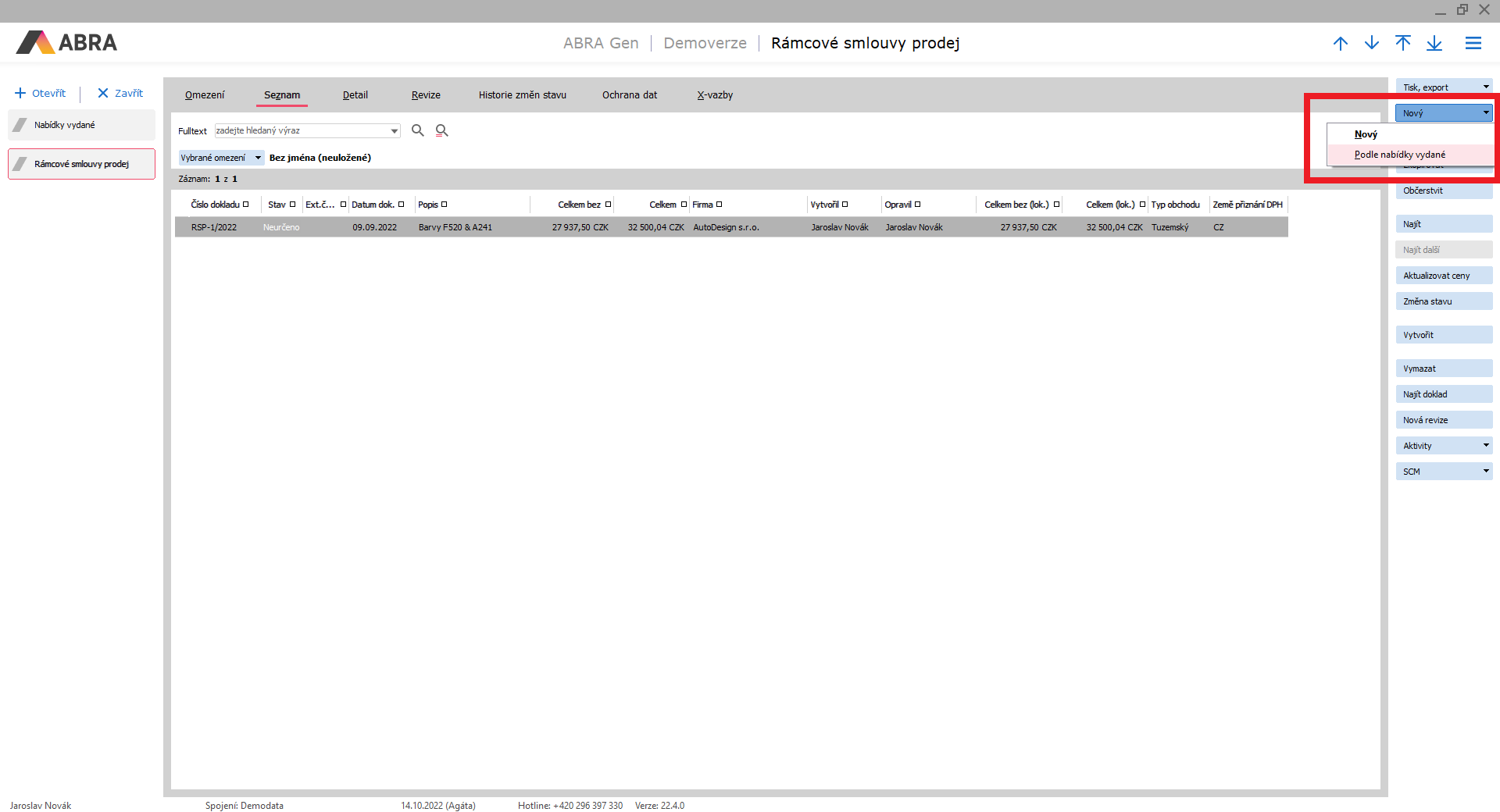Click the fulltext search magnifier icon
This screenshot has width=1500, height=812.
[x=418, y=130]
